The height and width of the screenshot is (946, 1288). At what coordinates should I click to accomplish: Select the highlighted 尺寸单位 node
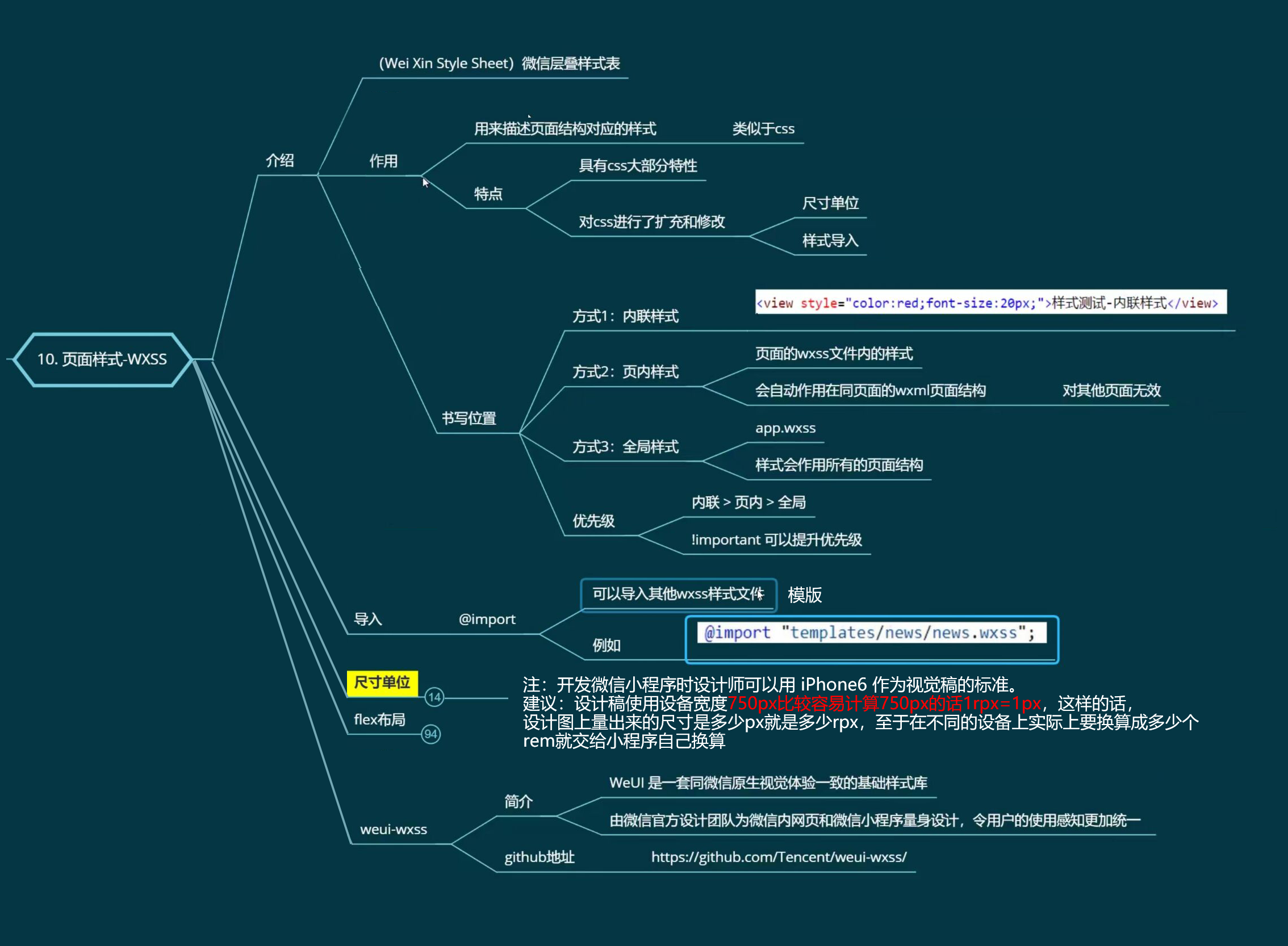383,682
